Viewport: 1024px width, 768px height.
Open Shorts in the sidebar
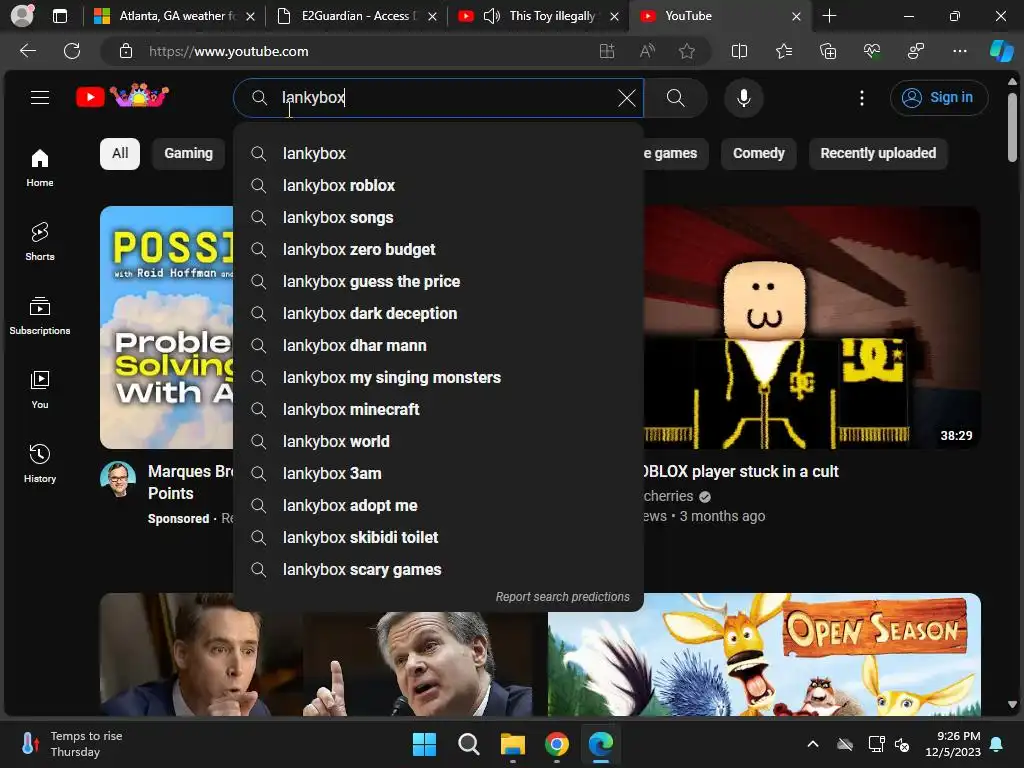(x=40, y=242)
